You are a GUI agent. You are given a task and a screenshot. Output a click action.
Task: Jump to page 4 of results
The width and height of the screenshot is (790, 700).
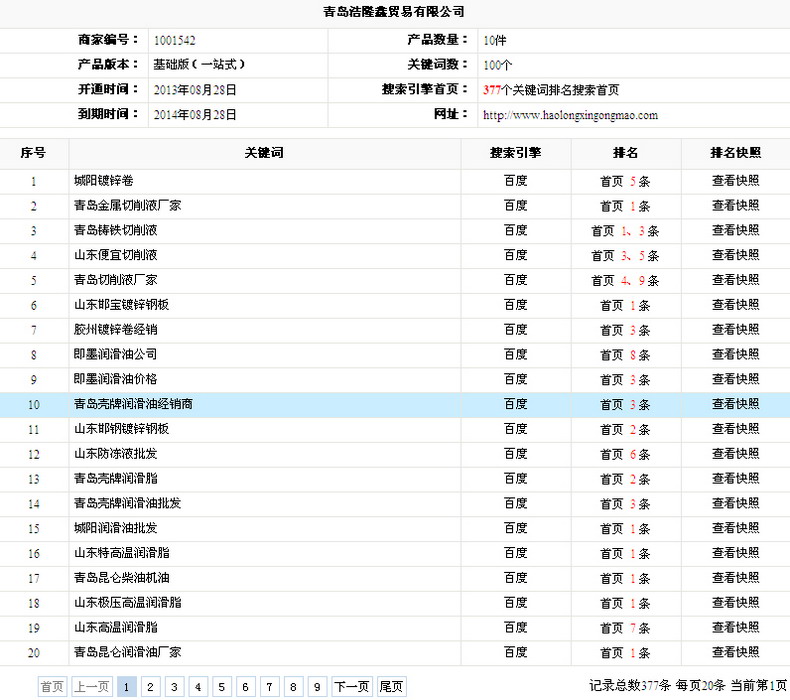pos(198,687)
